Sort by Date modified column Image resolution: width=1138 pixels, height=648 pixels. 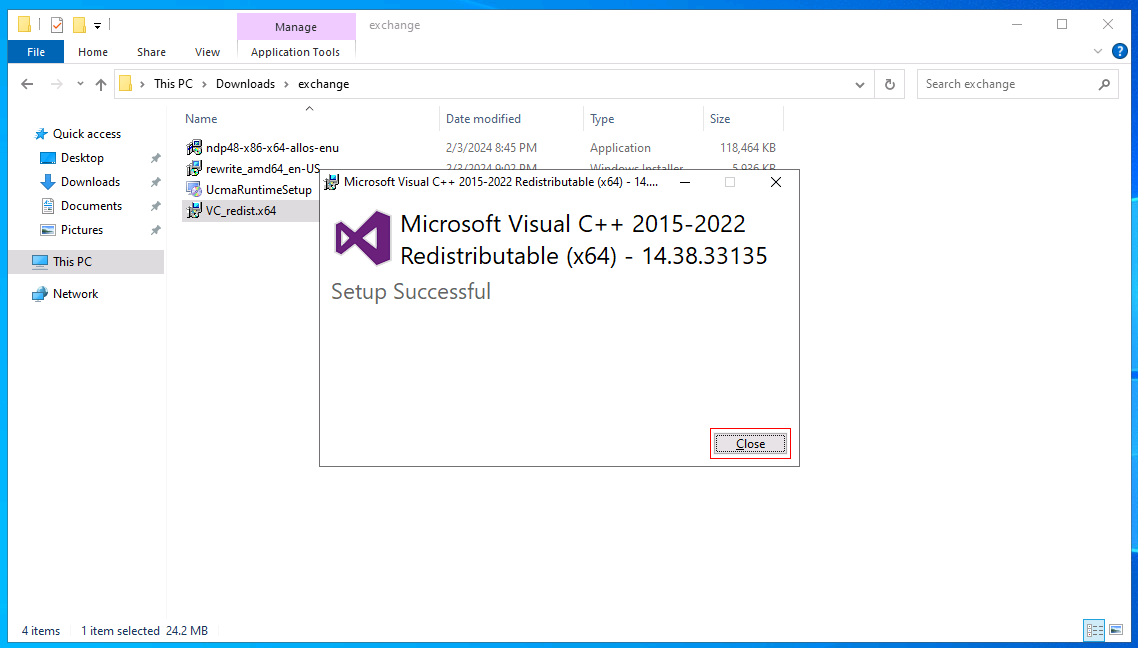tap(483, 119)
